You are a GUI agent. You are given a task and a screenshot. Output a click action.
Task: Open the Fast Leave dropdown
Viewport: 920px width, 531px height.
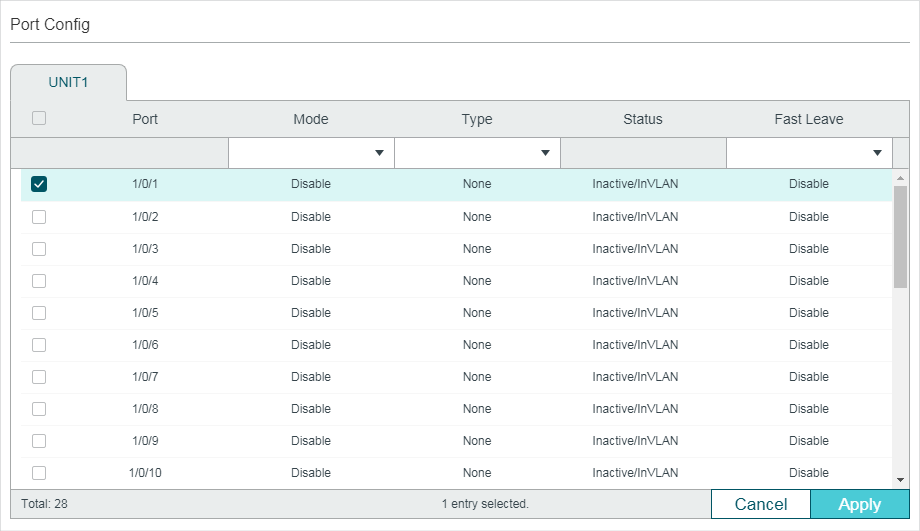[808, 153]
